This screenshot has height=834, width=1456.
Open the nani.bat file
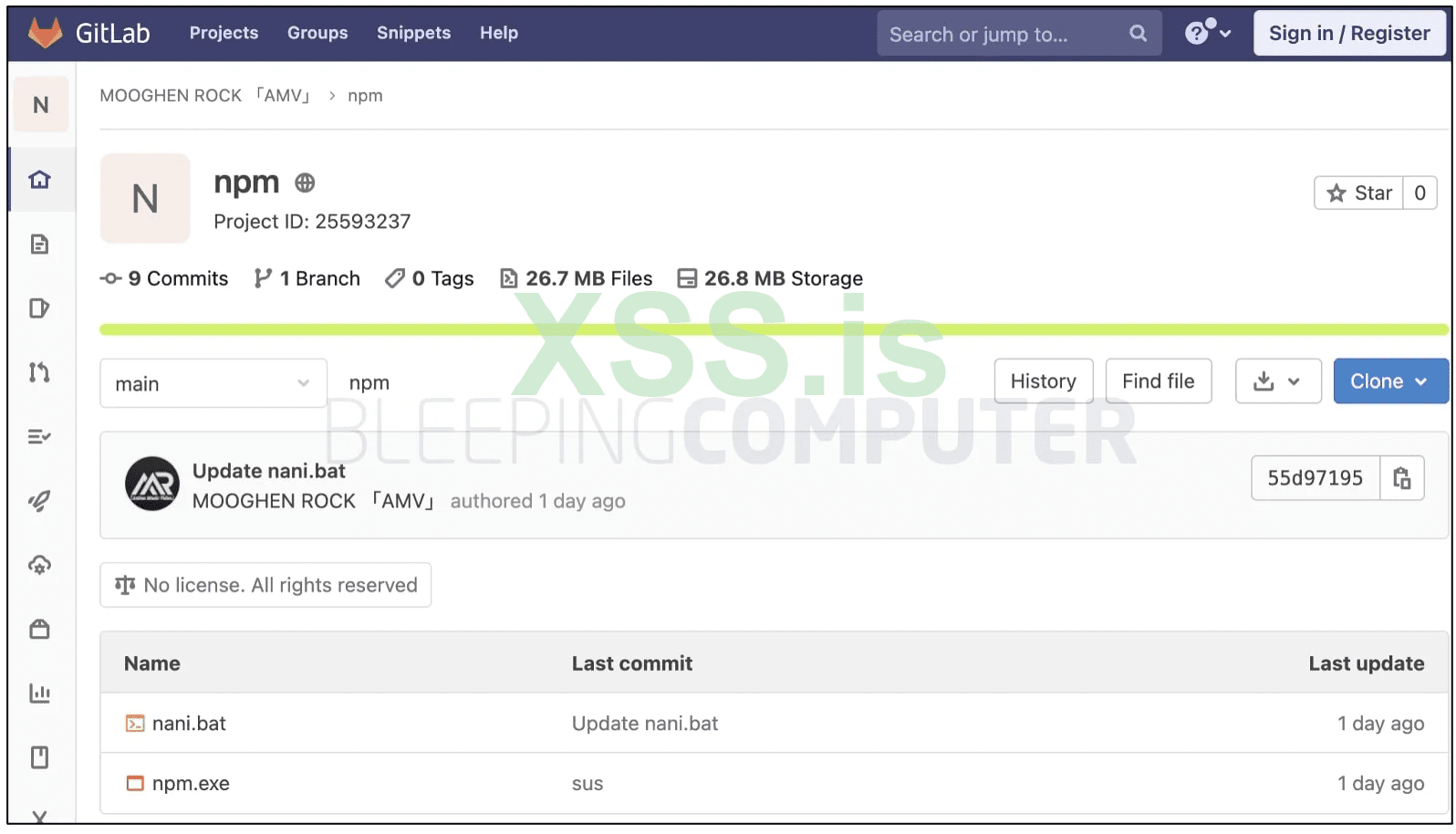pyautogui.click(x=189, y=724)
